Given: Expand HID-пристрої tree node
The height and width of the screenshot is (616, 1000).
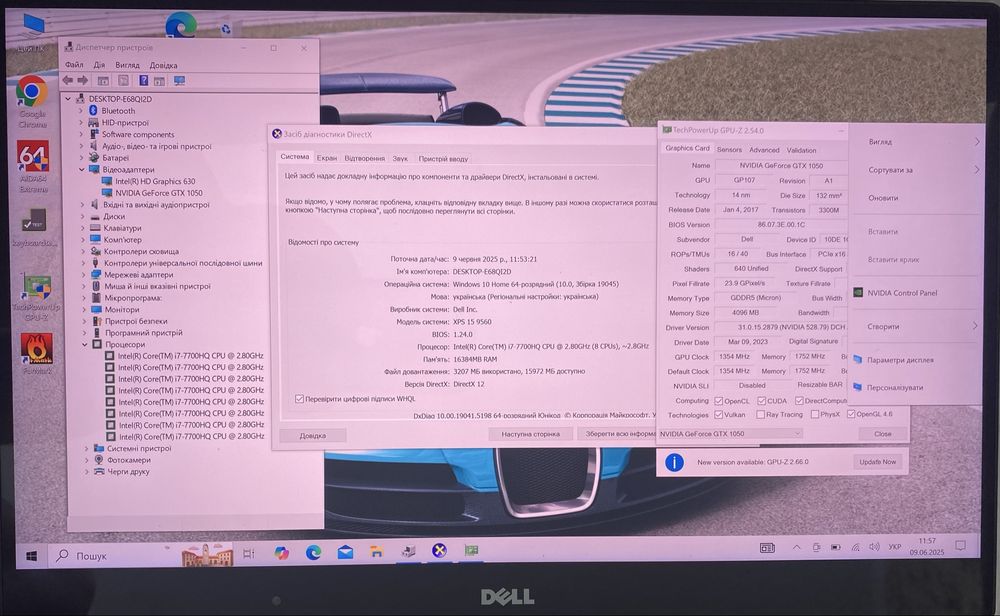Looking at the screenshot, I should pos(81,122).
